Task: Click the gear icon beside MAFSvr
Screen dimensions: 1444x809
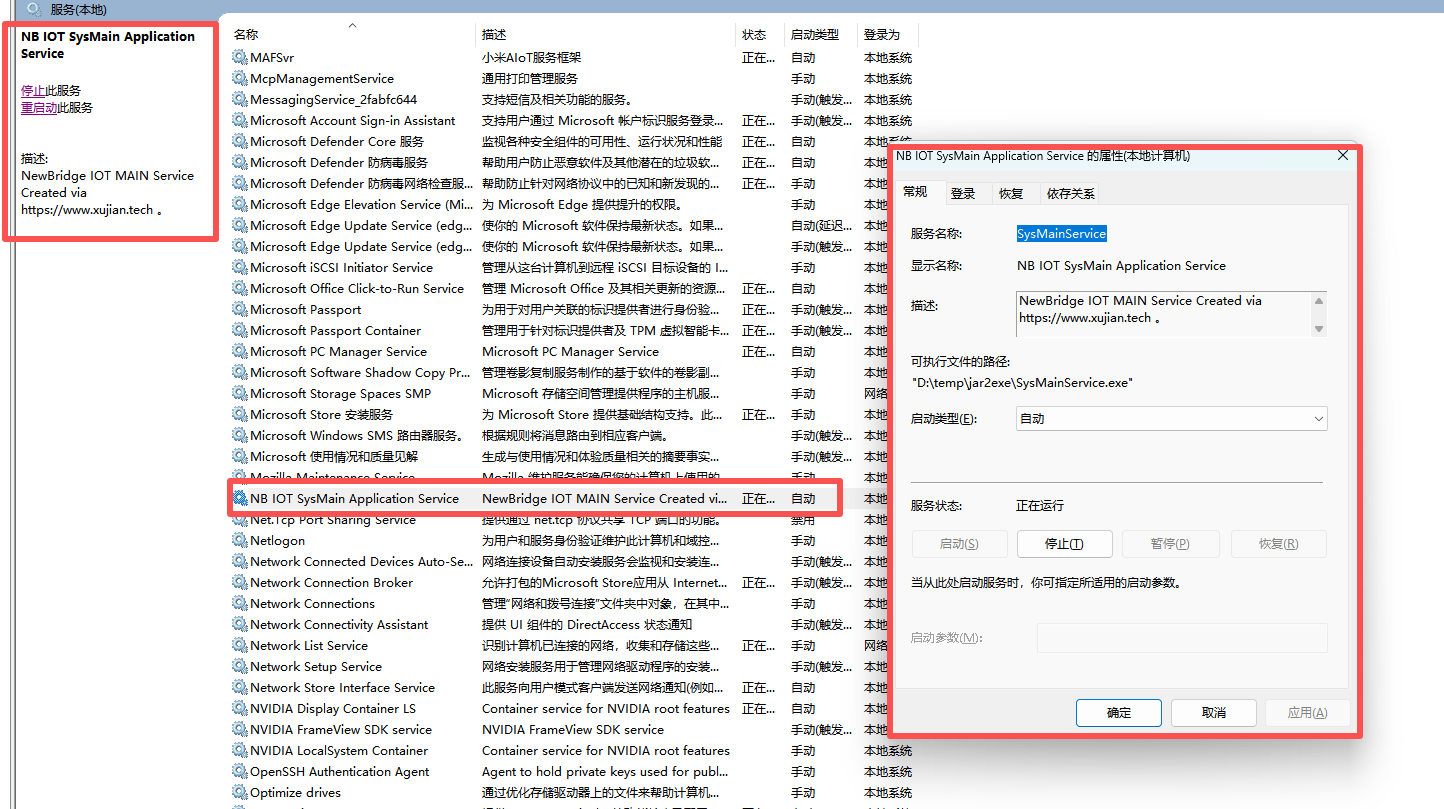Action: (x=240, y=58)
